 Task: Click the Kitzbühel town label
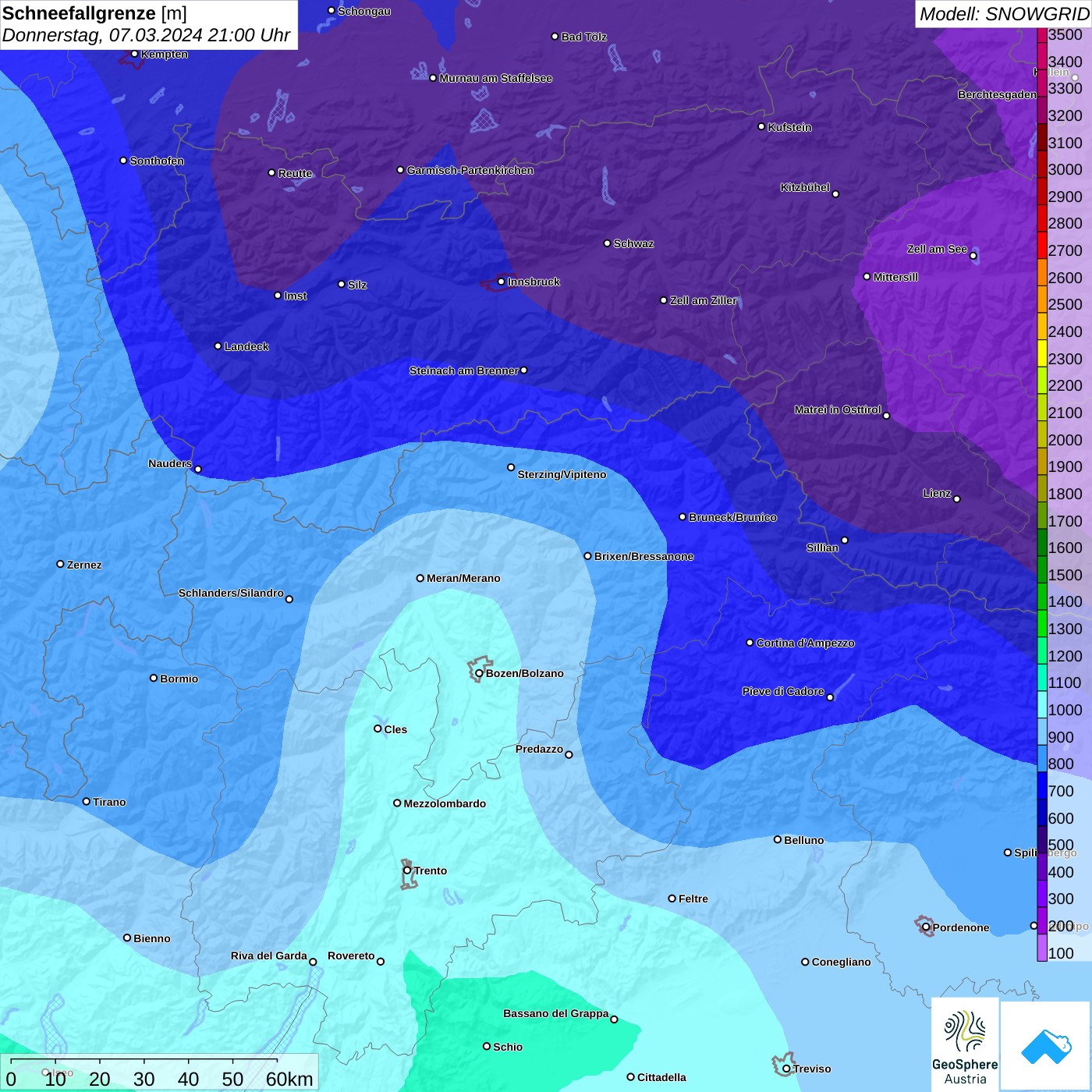tap(805, 187)
